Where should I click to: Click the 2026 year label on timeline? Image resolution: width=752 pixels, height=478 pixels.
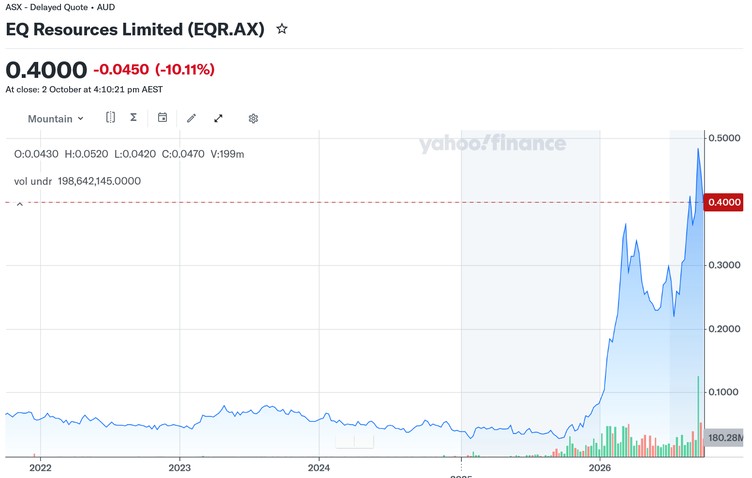pyautogui.click(x=599, y=467)
